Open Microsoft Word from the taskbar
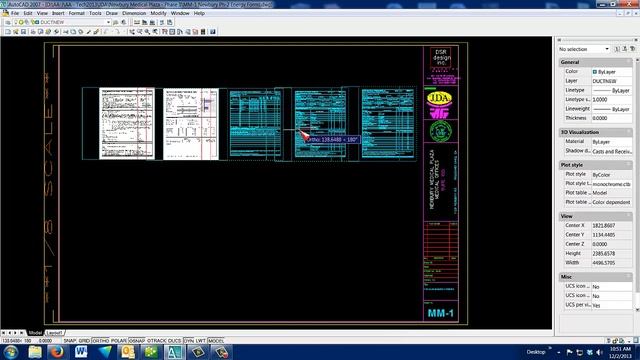The width and height of the screenshot is (640, 360). click(81, 352)
